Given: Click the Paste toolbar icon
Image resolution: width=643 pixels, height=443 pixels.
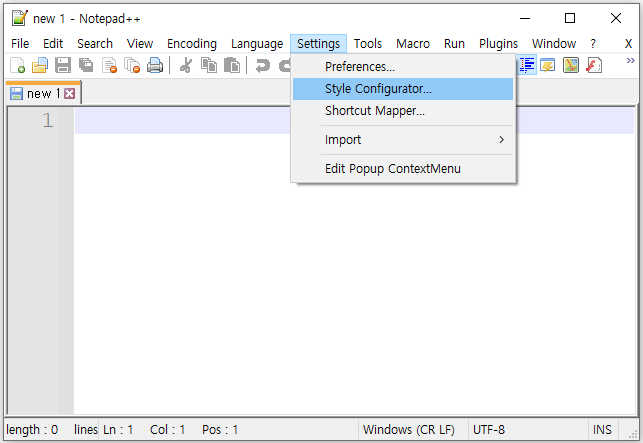Looking at the screenshot, I should pyautogui.click(x=232, y=65).
